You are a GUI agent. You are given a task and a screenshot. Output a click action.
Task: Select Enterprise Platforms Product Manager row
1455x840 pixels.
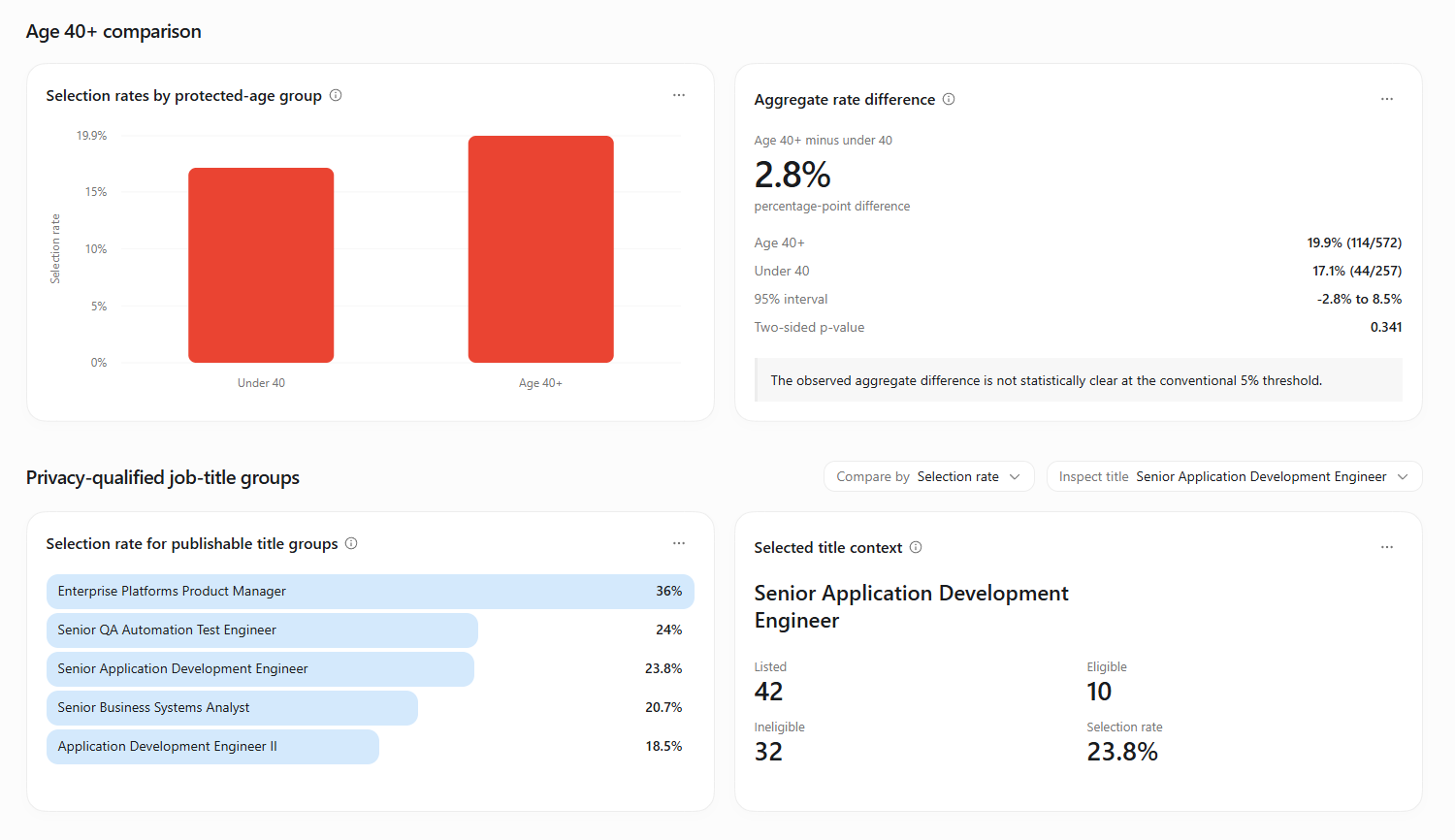pyautogui.click(x=371, y=592)
